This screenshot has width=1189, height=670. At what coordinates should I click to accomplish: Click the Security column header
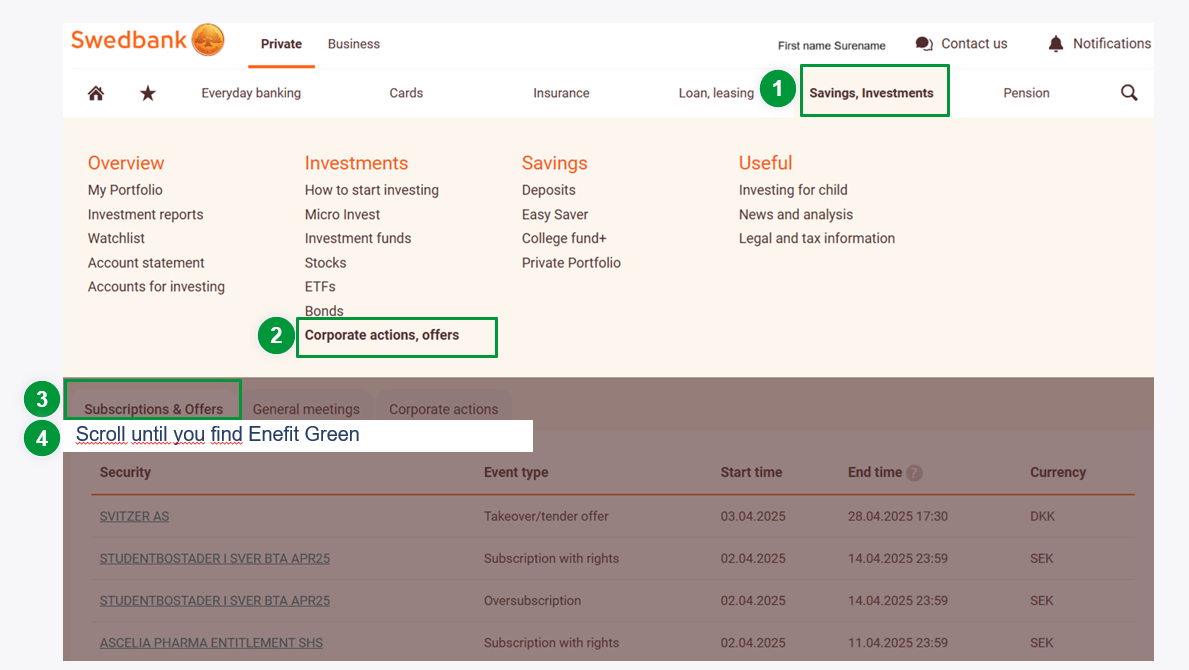[125, 472]
